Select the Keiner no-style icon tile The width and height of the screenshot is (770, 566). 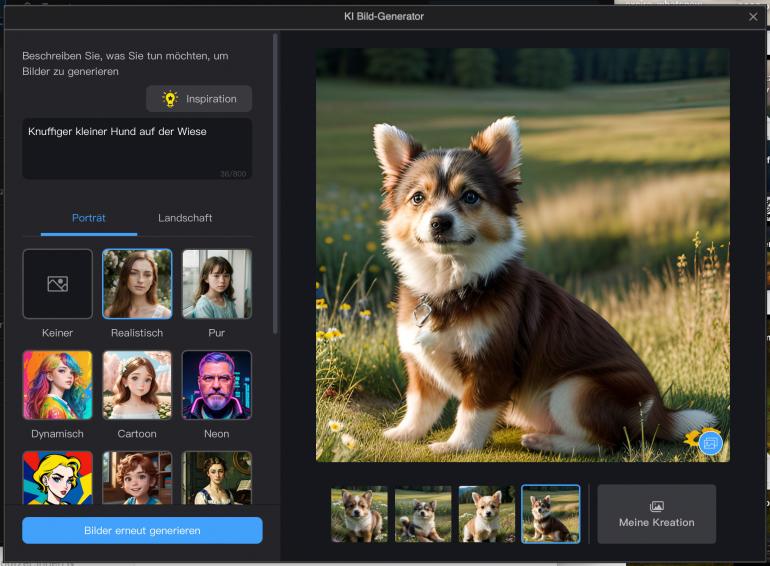(57, 284)
